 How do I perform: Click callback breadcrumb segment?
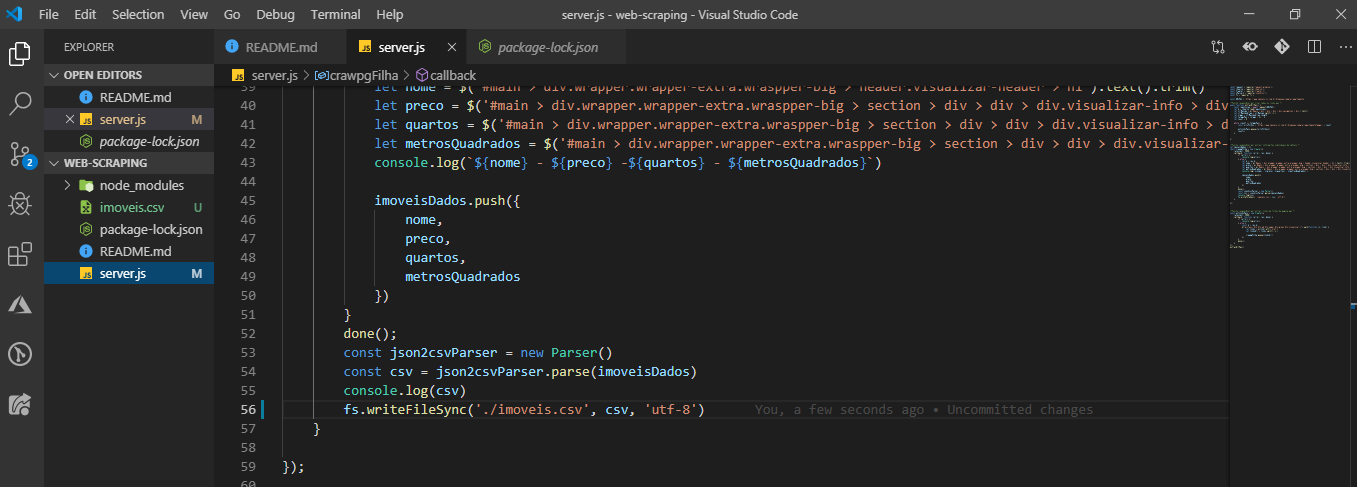tap(445, 75)
